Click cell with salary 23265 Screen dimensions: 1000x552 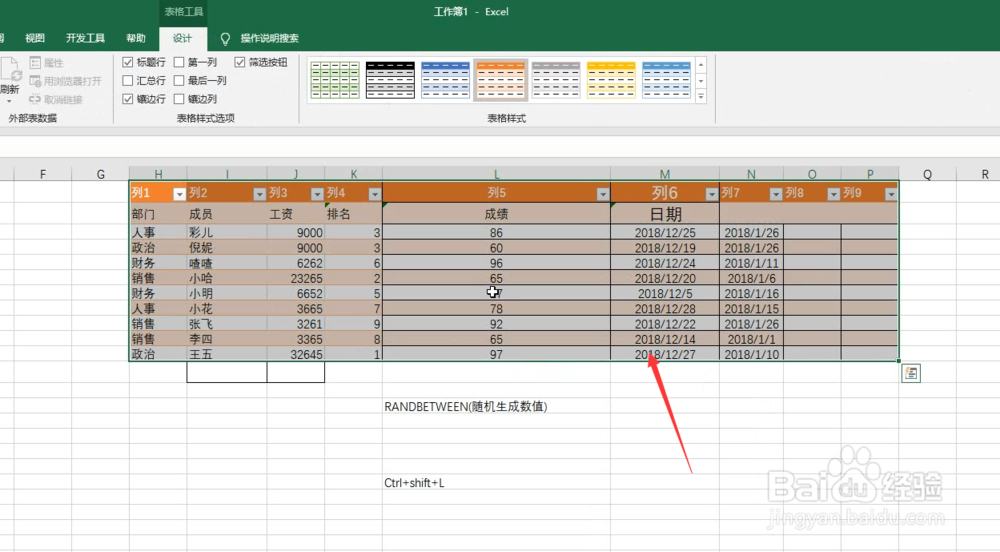click(296, 279)
